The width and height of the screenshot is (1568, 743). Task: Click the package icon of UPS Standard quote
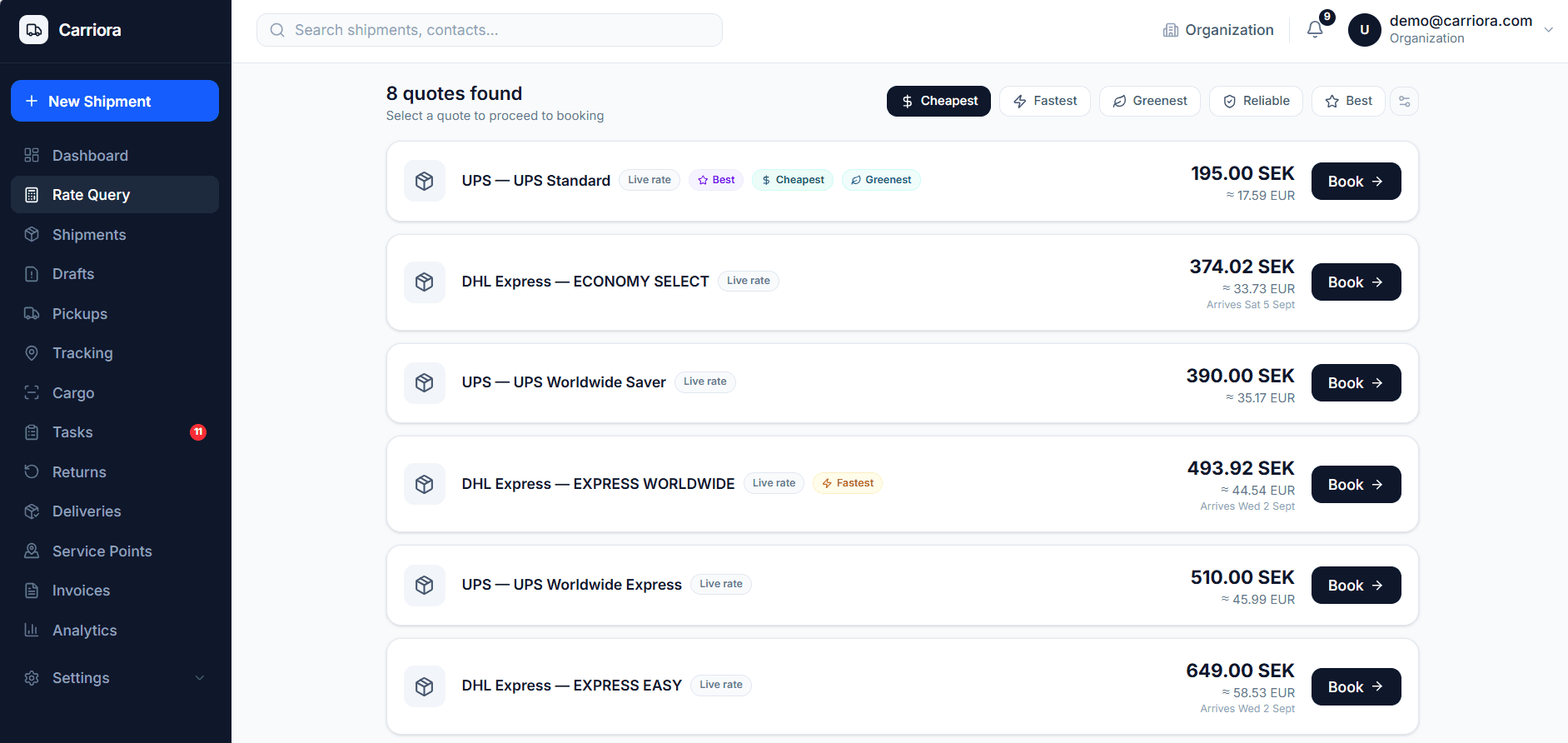click(425, 181)
